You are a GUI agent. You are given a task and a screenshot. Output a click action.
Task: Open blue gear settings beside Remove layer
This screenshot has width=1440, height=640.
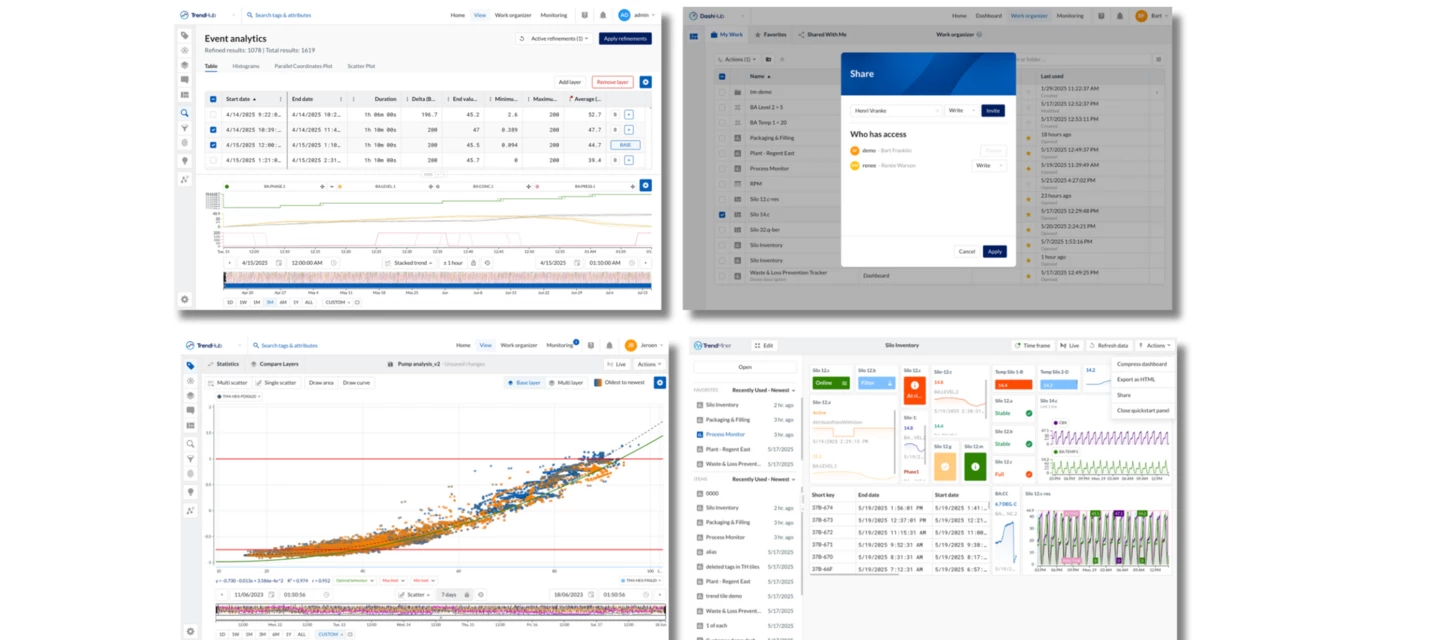point(645,82)
